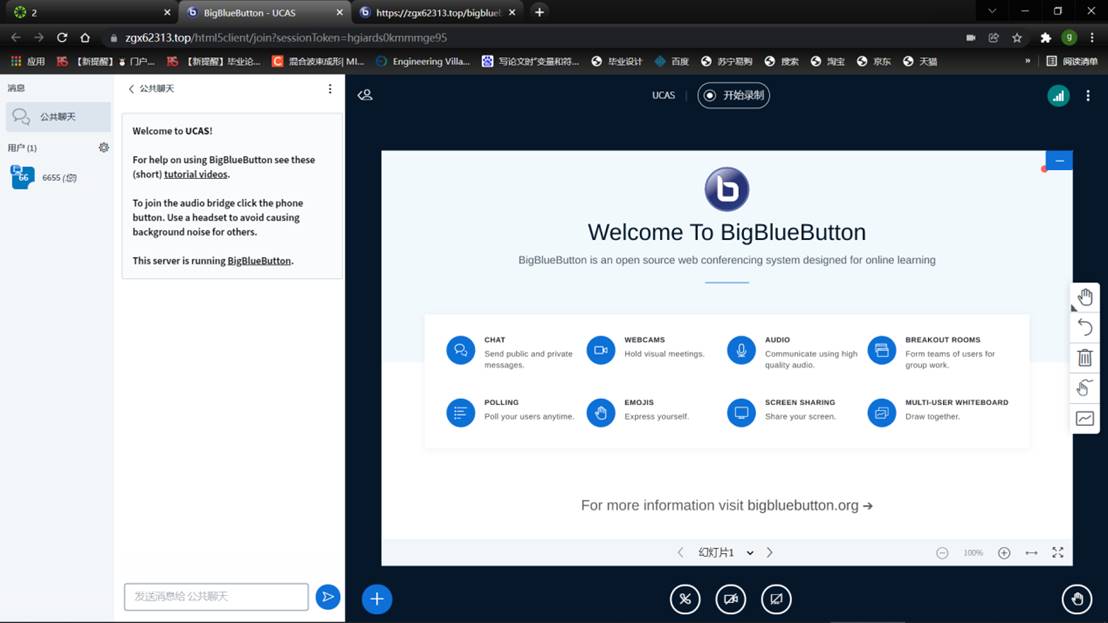Start screen sharing button
The height and width of the screenshot is (623, 1108).
[777, 599]
